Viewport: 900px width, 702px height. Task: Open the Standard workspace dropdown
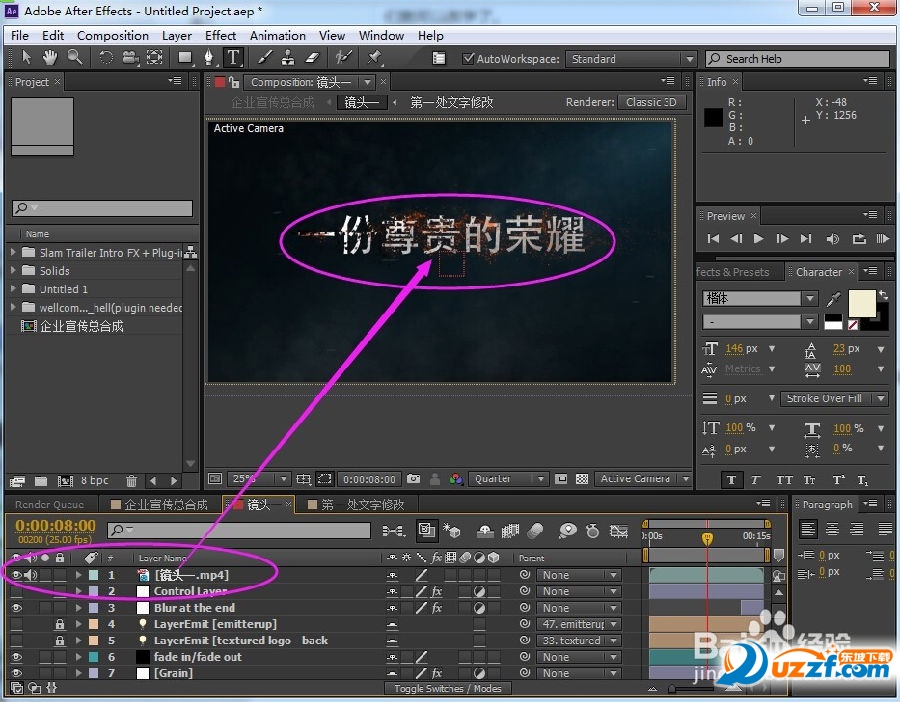pyautogui.click(x=631, y=59)
